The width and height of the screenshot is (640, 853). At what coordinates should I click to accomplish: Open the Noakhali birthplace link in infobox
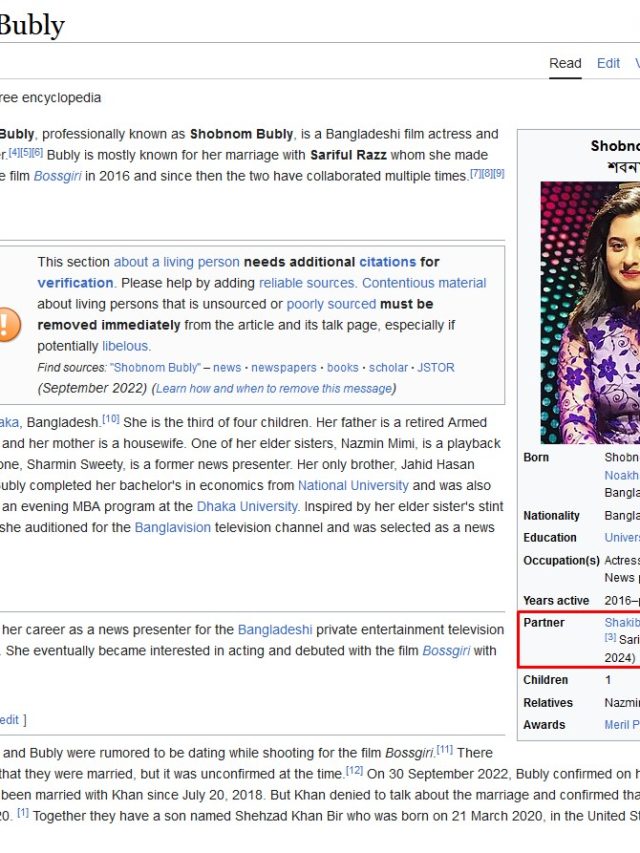622,475
